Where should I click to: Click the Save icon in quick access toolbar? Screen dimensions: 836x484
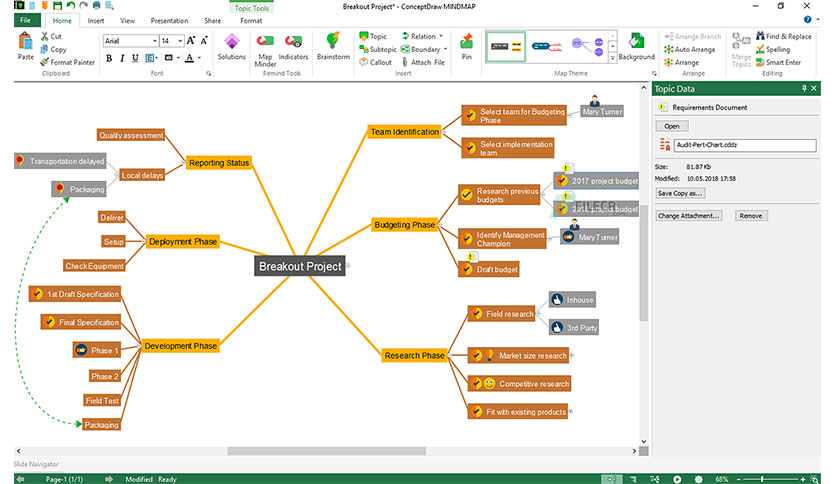(57, 5)
